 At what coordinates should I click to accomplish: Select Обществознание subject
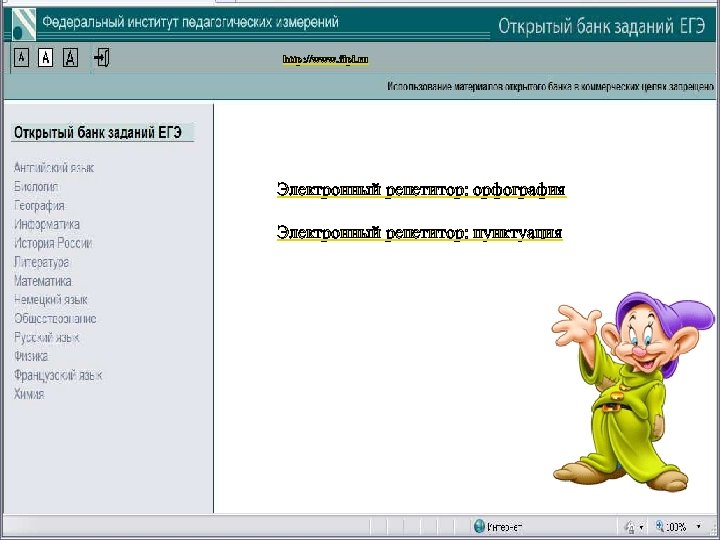55,319
